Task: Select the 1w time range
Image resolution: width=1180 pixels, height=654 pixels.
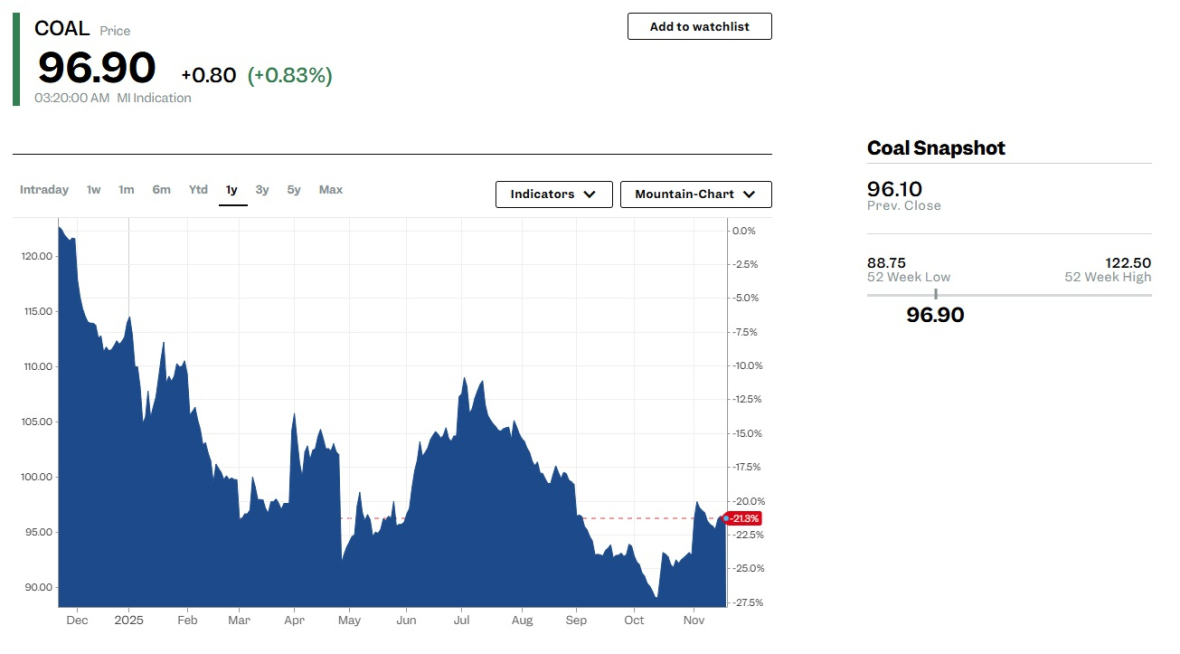Action: (93, 190)
